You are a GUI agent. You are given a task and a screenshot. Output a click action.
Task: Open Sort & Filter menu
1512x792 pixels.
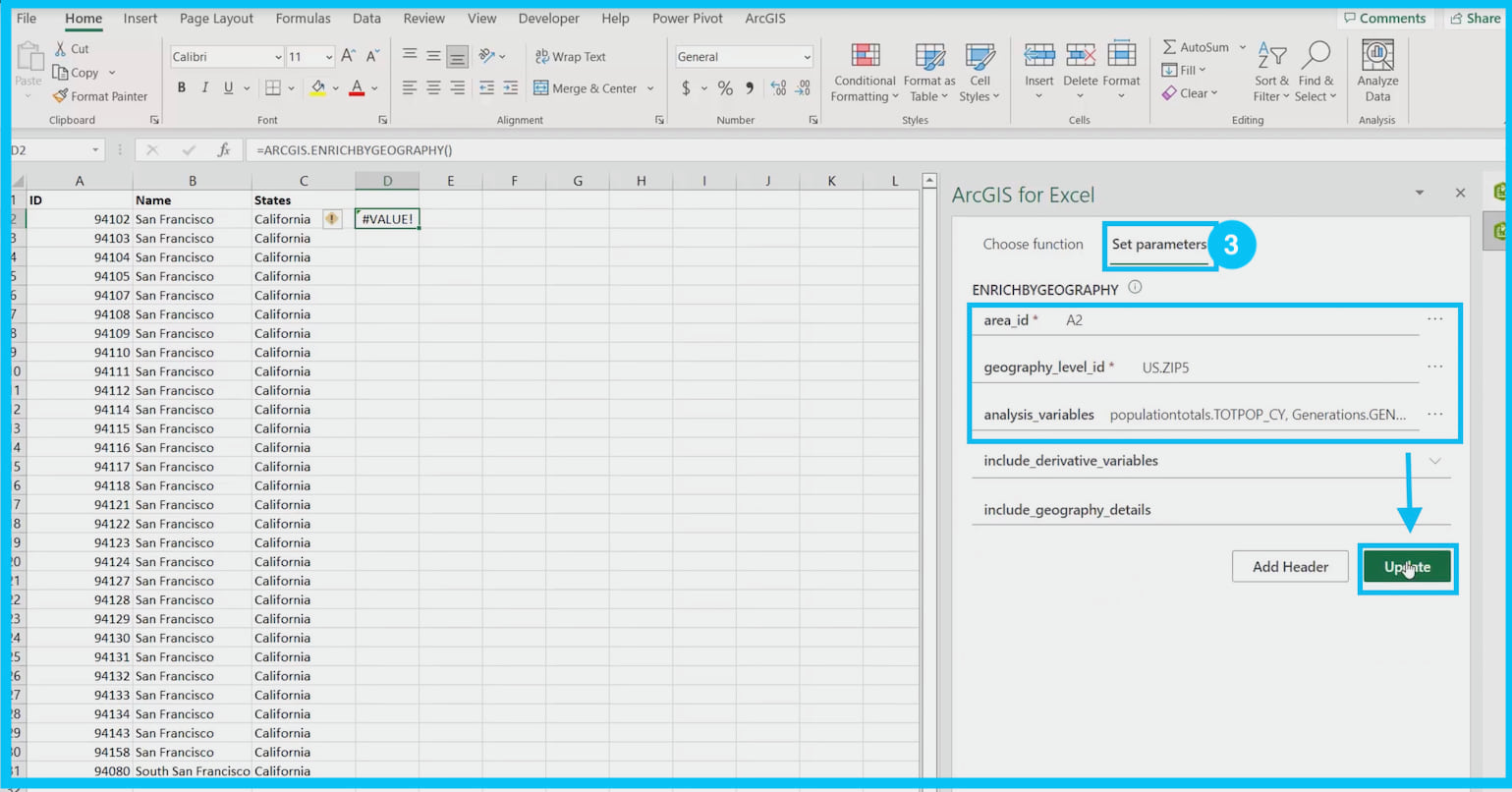(x=1271, y=72)
